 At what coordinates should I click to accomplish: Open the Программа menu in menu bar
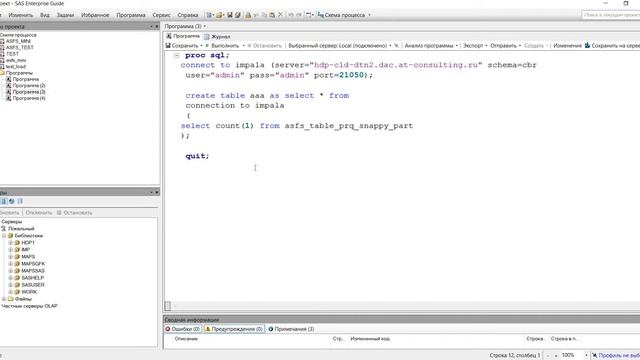click(x=131, y=15)
